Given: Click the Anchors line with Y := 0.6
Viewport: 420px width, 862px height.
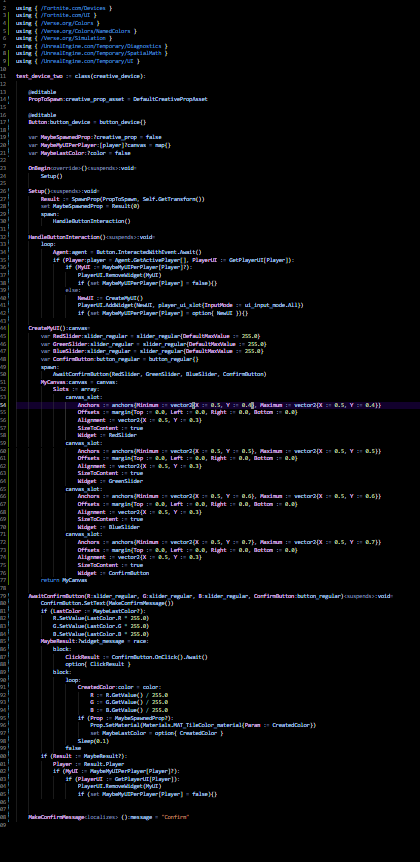Looking at the screenshot, I should point(229,496).
